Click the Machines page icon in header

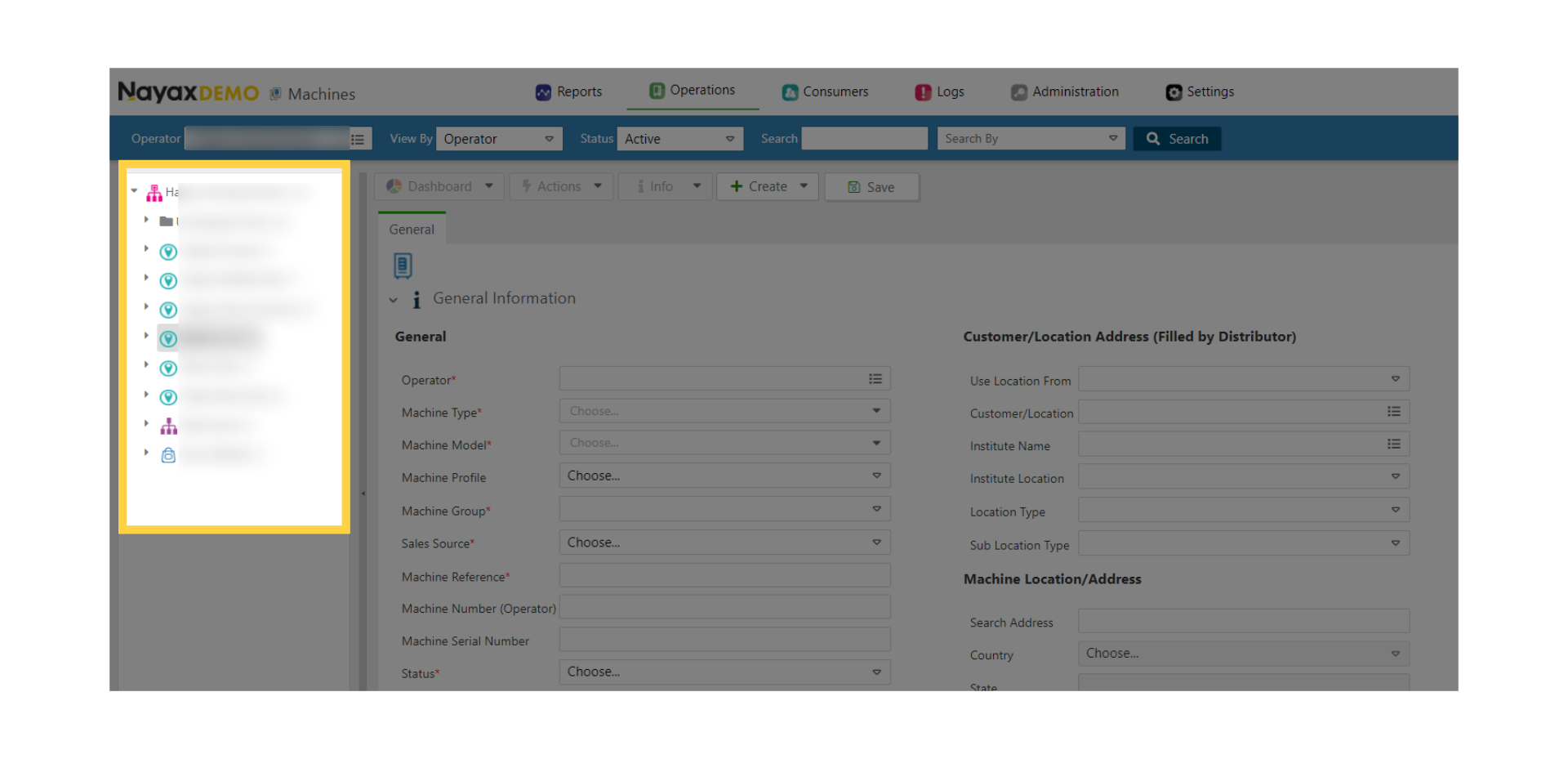[275, 94]
